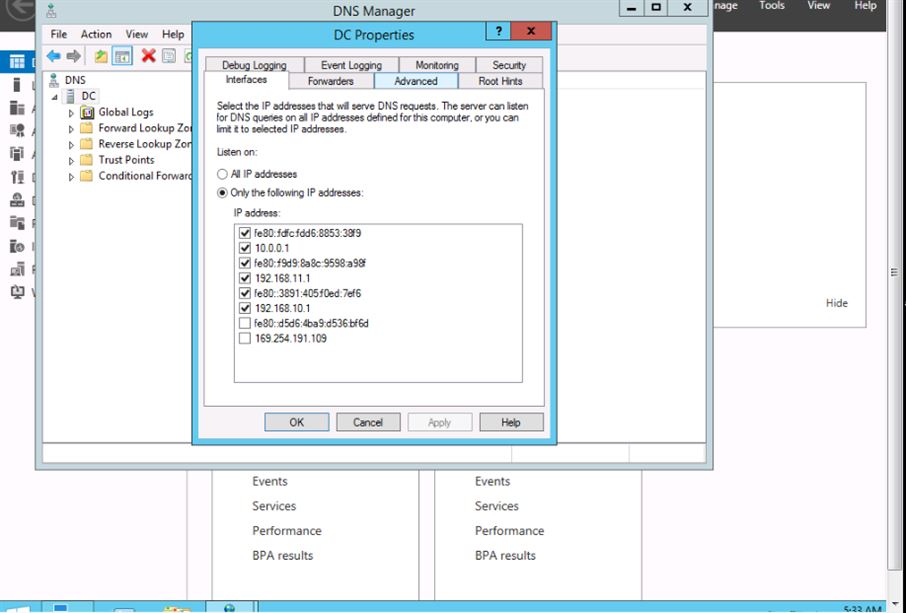Click the monitor-with-arrow sidebar icon
Screen dimensions: 906x613
pos(17,292)
